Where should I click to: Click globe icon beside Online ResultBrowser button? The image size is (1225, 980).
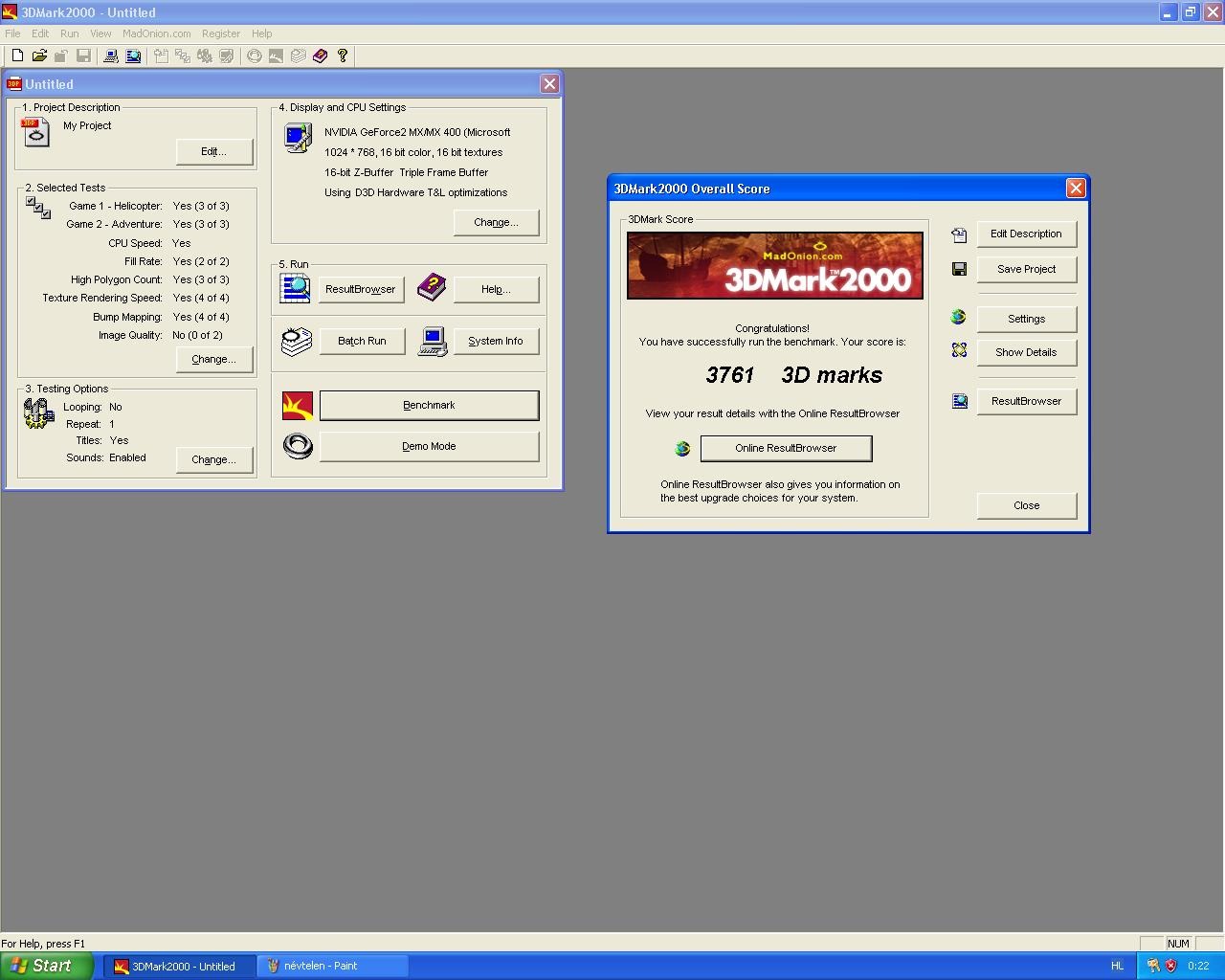[x=682, y=448]
